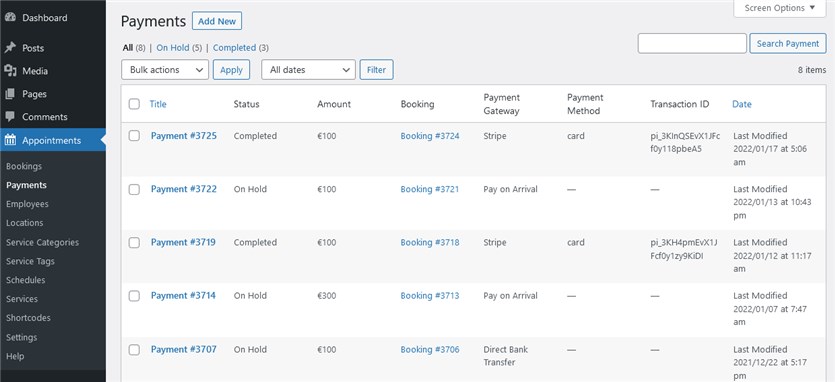Open Schedules submenu
Viewport: 835px width, 382px height.
pos(26,280)
